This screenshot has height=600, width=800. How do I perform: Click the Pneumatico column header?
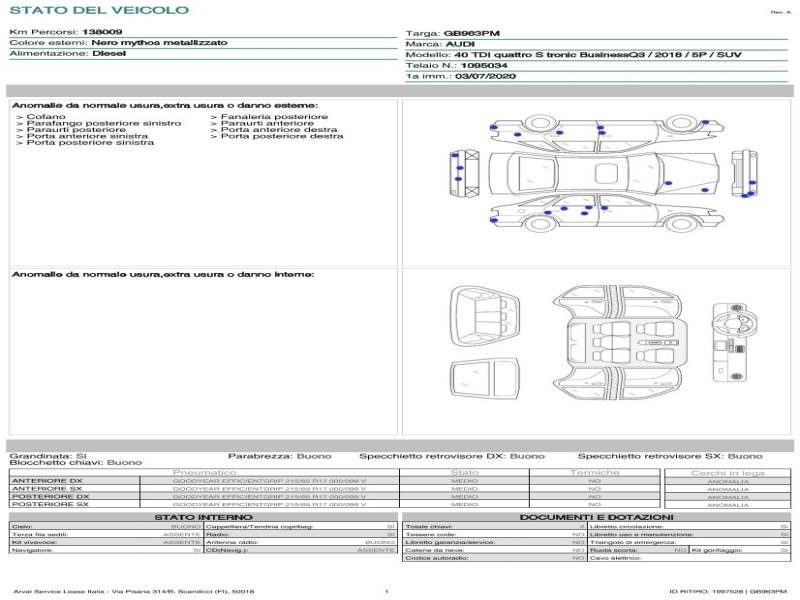coord(205,472)
